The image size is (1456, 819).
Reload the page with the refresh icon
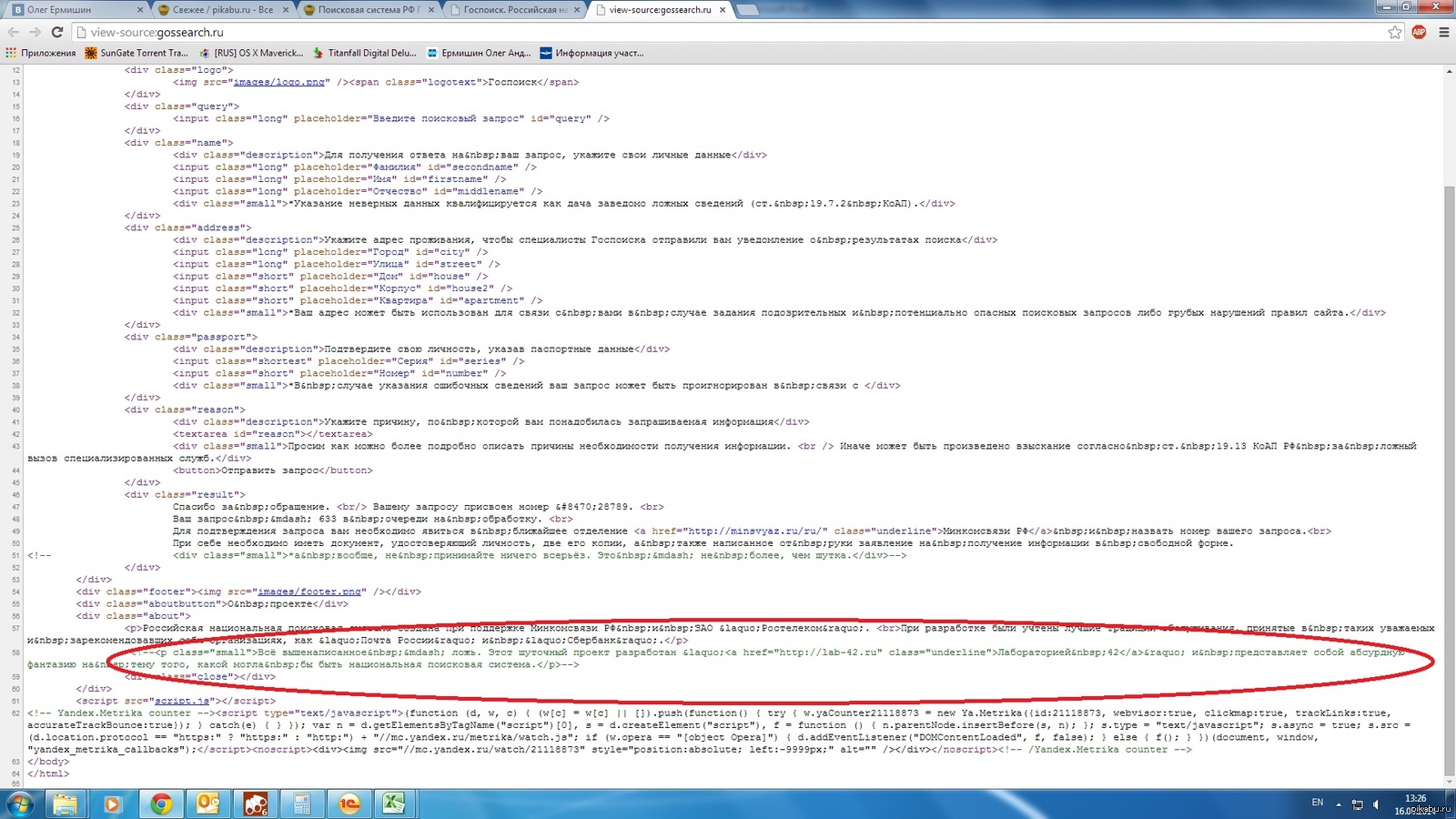(x=56, y=32)
